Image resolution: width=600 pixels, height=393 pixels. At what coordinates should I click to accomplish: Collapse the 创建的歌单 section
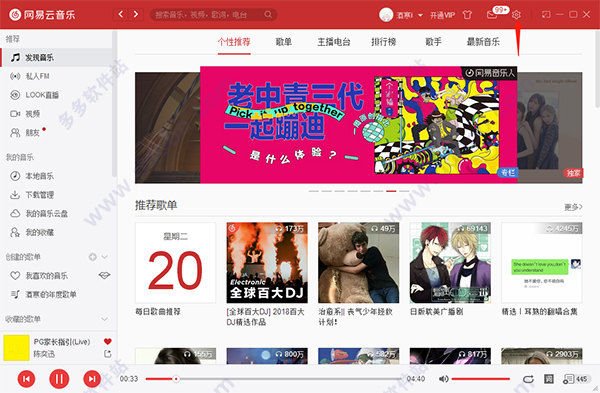[x=104, y=257]
